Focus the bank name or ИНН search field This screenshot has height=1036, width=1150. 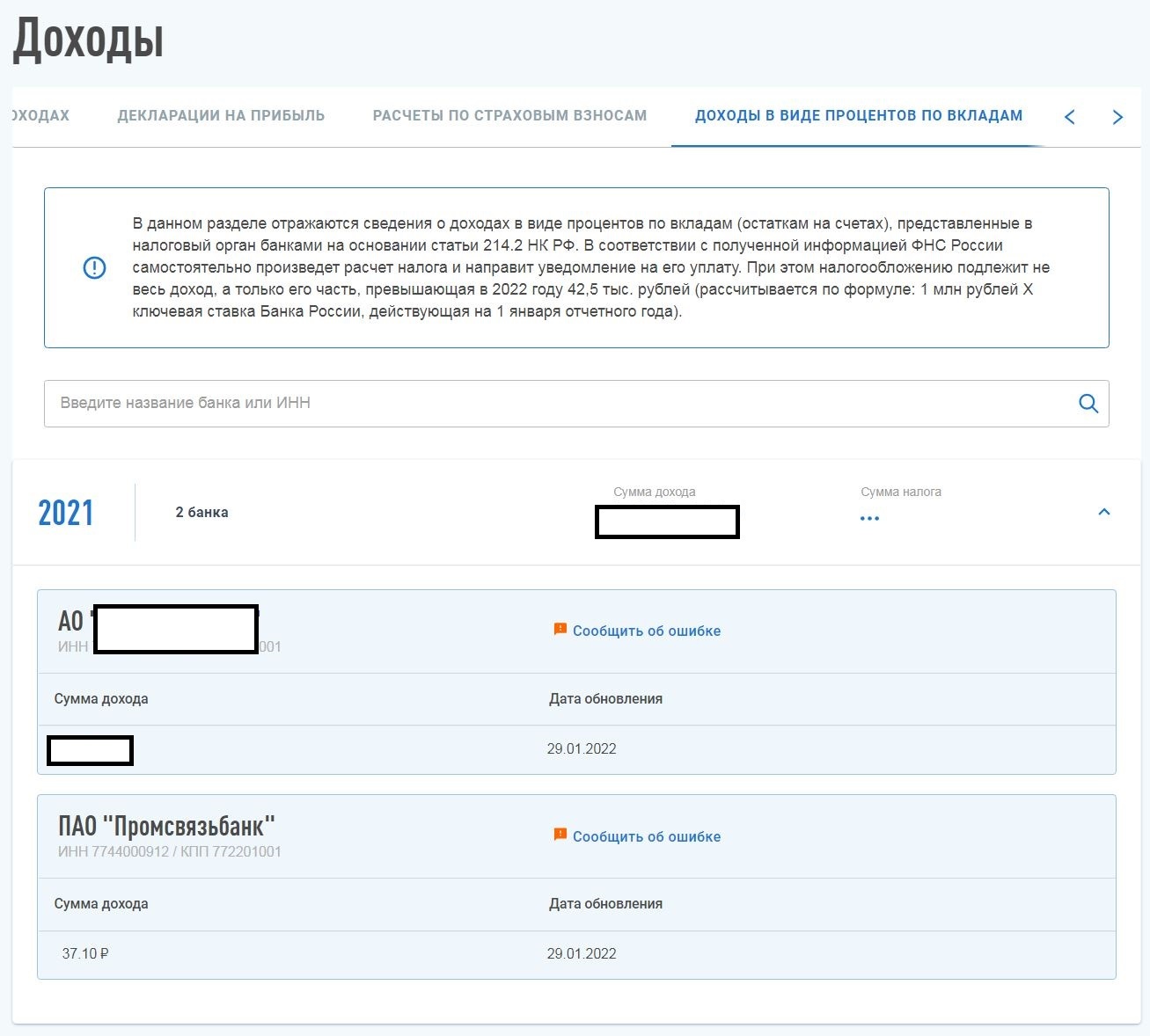(576, 404)
